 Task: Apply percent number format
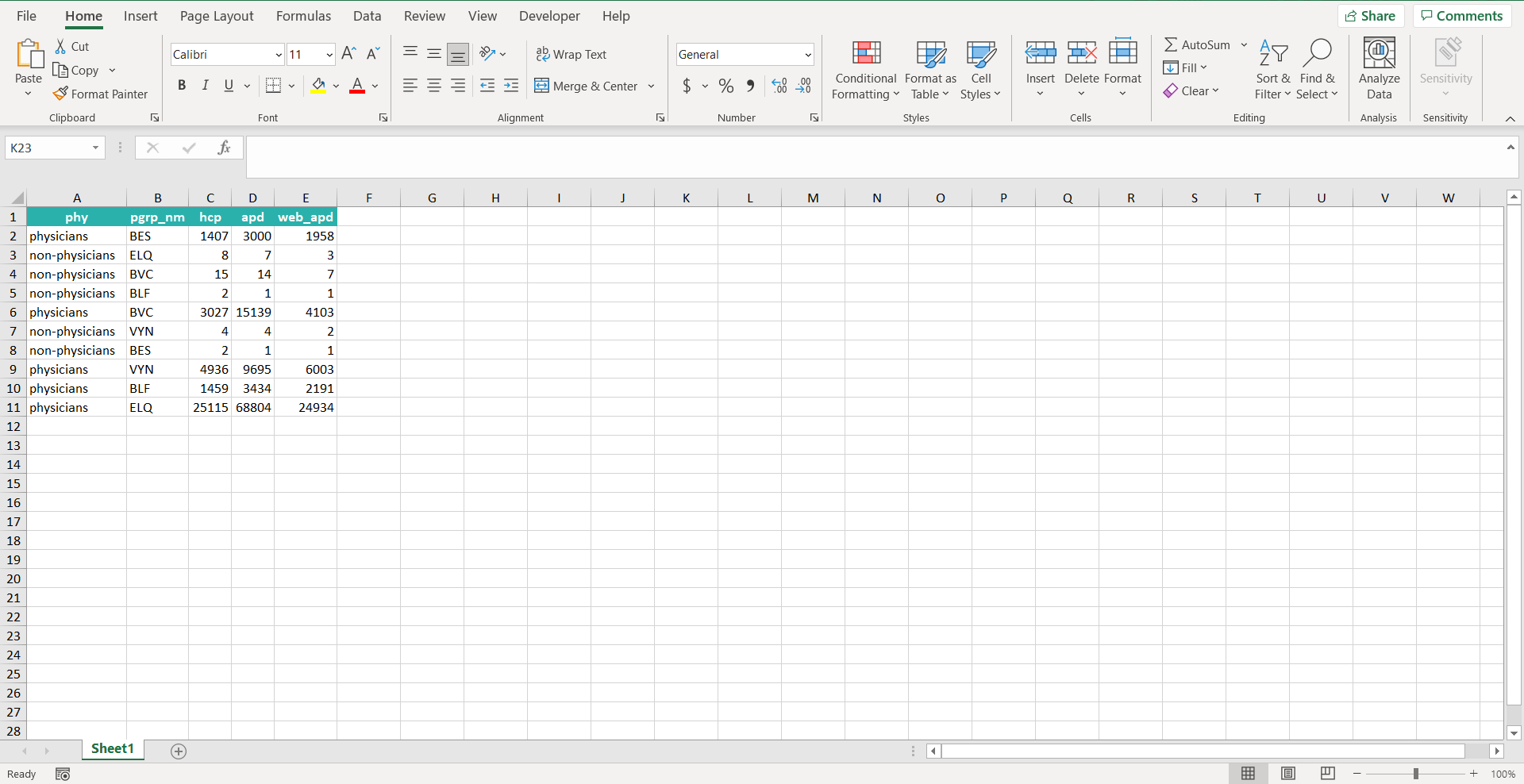coord(726,86)
